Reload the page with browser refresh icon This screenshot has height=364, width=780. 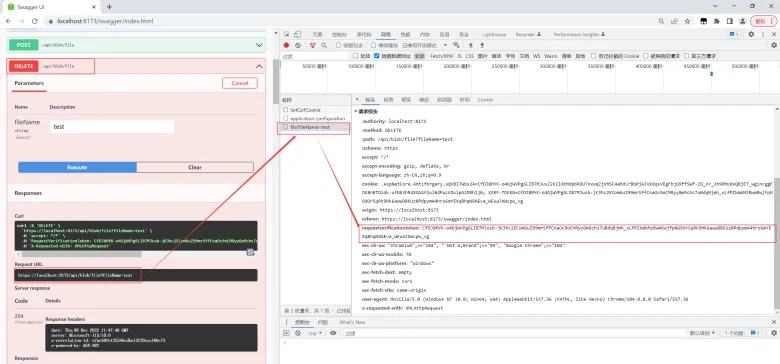35,21
